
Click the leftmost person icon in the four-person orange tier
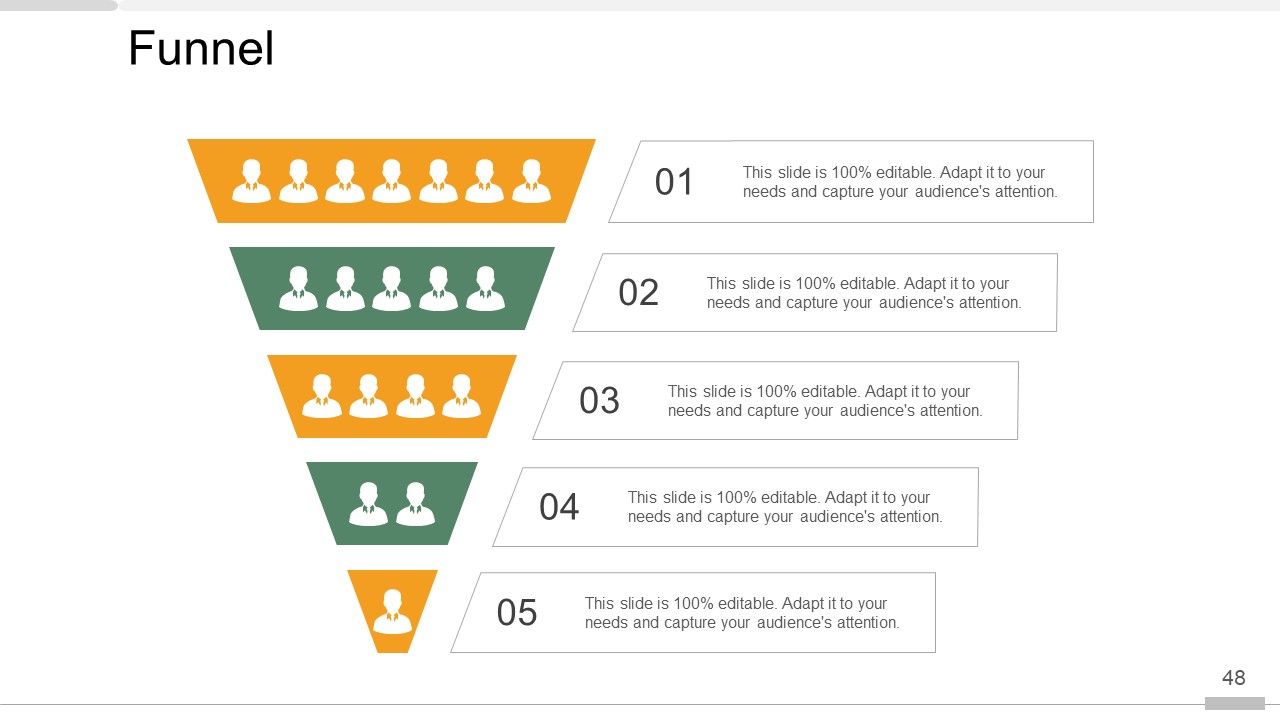(x=321, y=396)
